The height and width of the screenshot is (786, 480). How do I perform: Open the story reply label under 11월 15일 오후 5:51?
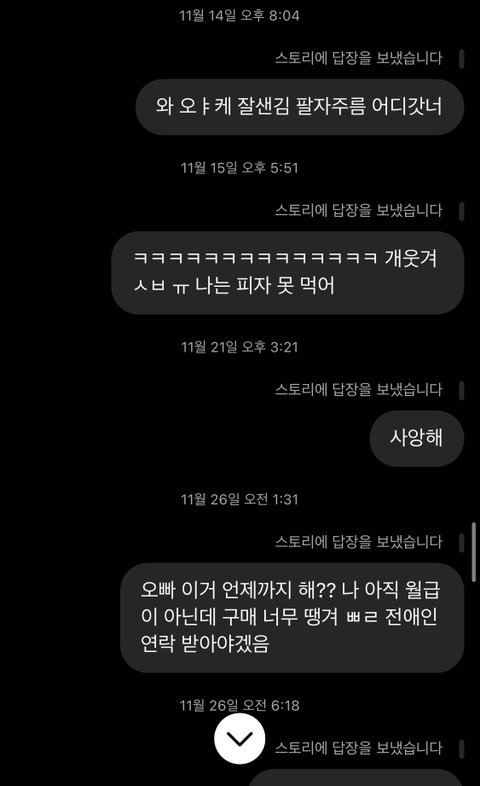(359, 211)
